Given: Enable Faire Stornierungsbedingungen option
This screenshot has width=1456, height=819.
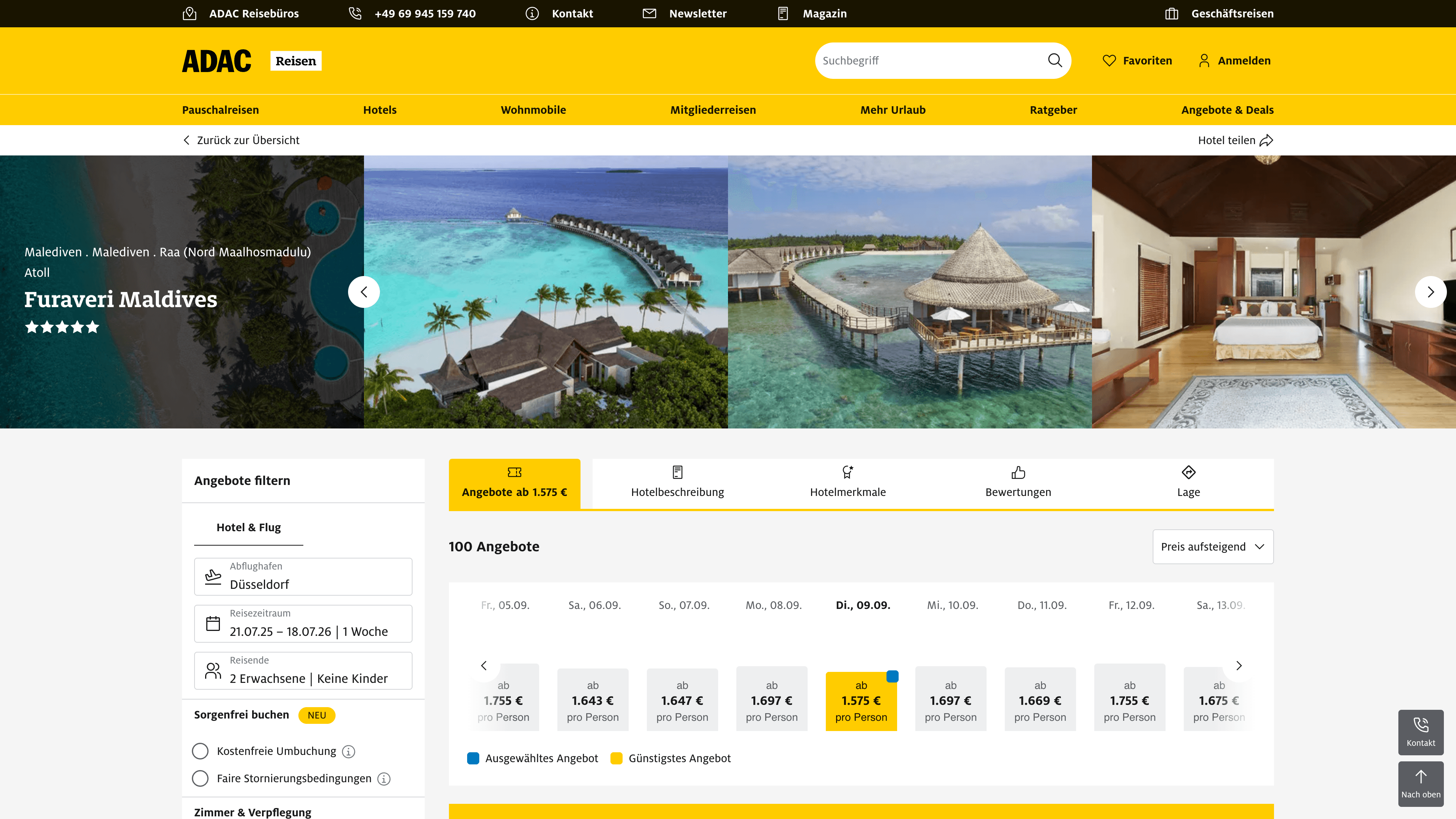Looking at the screenshot, I should click(200, 778).
